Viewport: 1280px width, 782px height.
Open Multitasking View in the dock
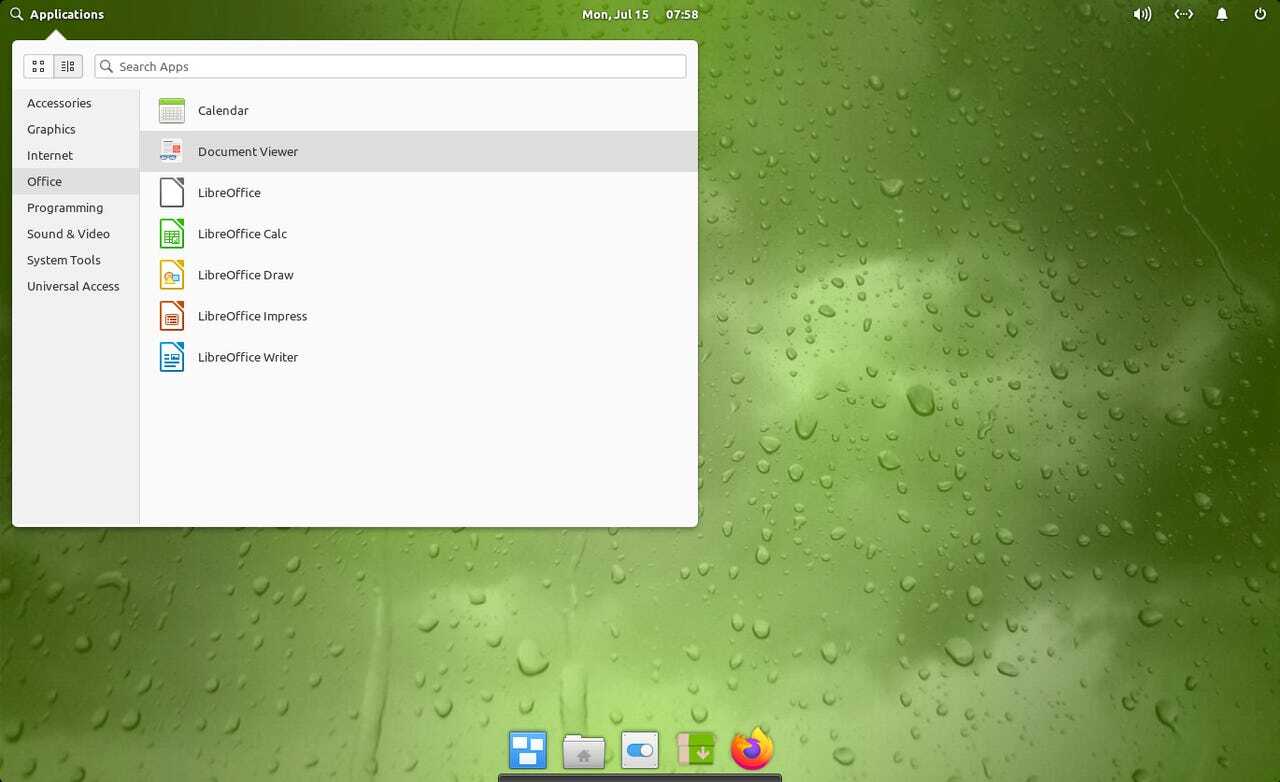pyautogui.click(x=528, y=750)
